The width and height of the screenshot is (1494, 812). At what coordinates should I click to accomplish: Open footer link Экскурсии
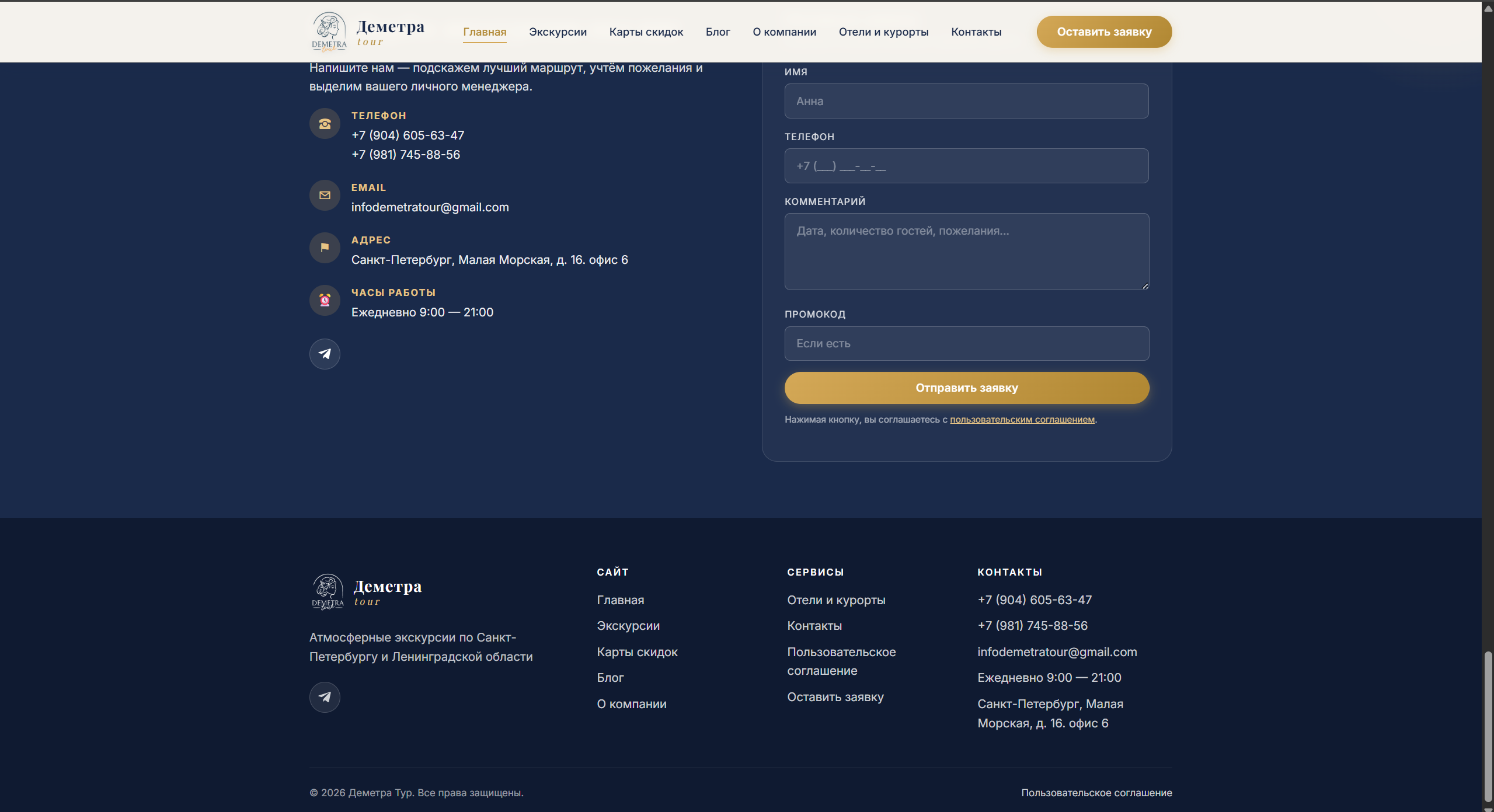coord(628,626)
